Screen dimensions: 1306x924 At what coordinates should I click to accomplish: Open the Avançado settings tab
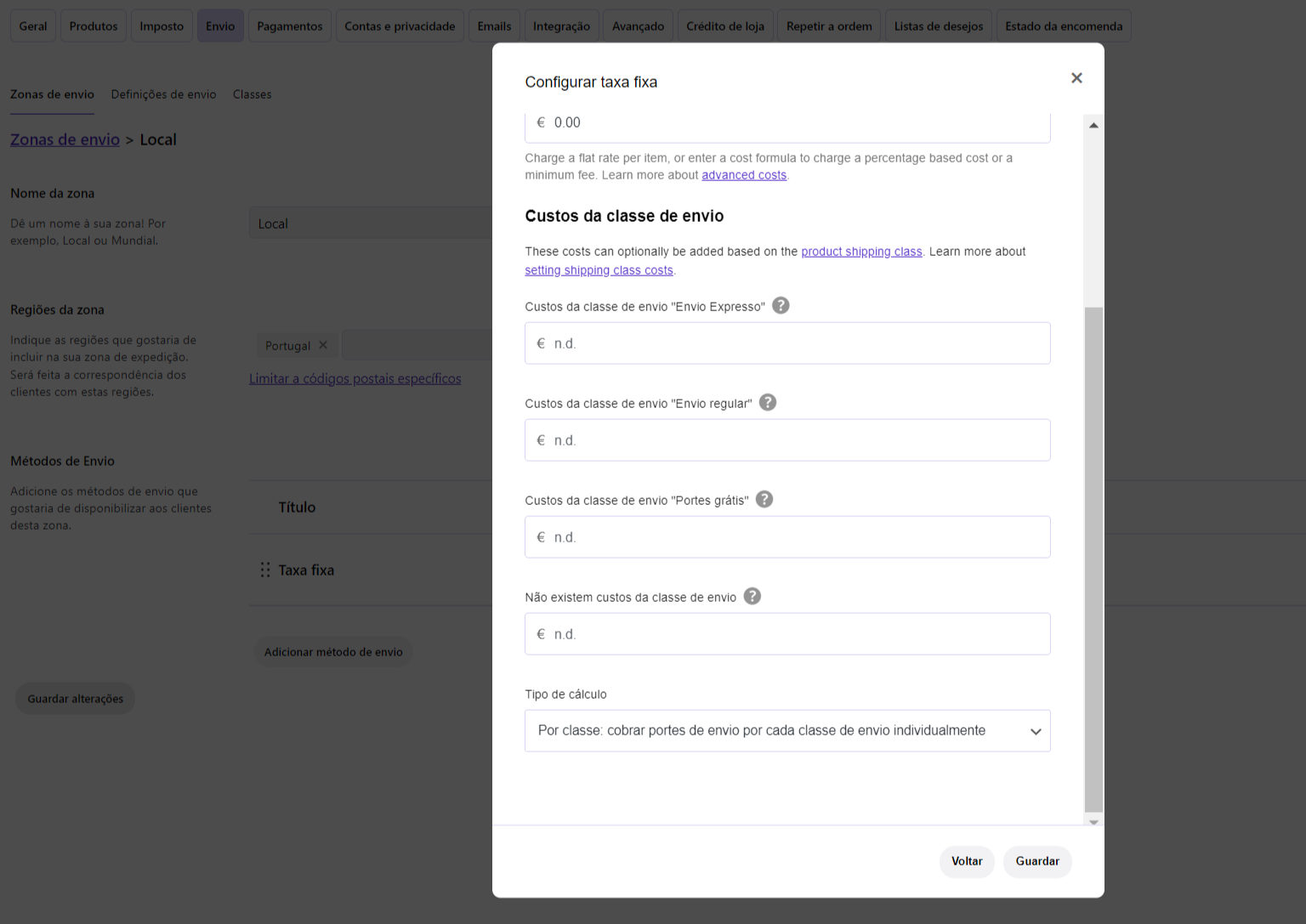click(x=639, y=26)
